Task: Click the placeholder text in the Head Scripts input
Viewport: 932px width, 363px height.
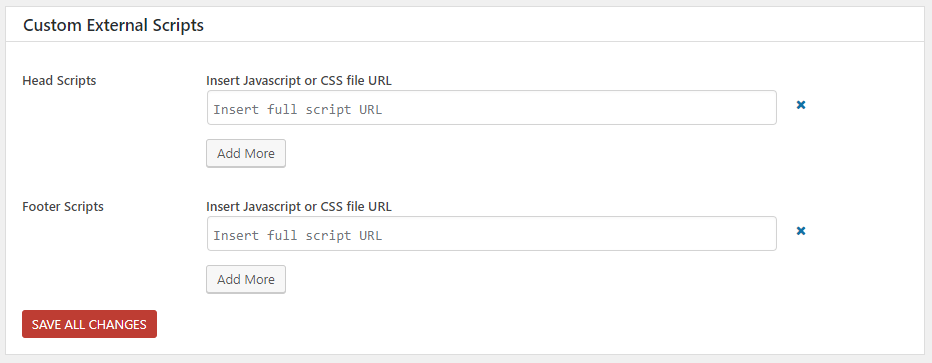Action: click(298, 109)
